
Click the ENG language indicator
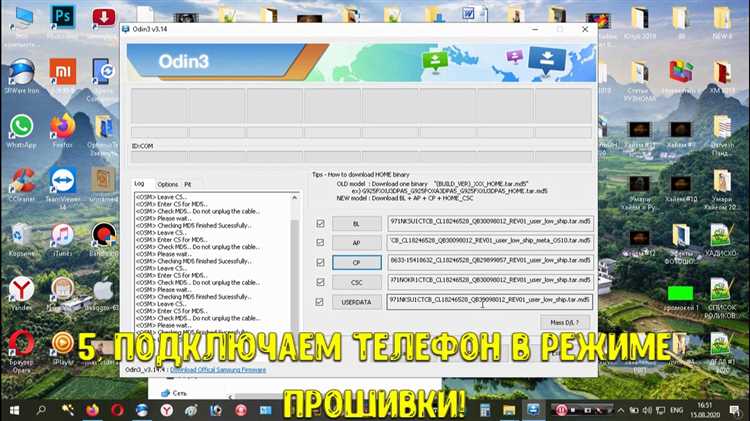[x=676, y=410]
